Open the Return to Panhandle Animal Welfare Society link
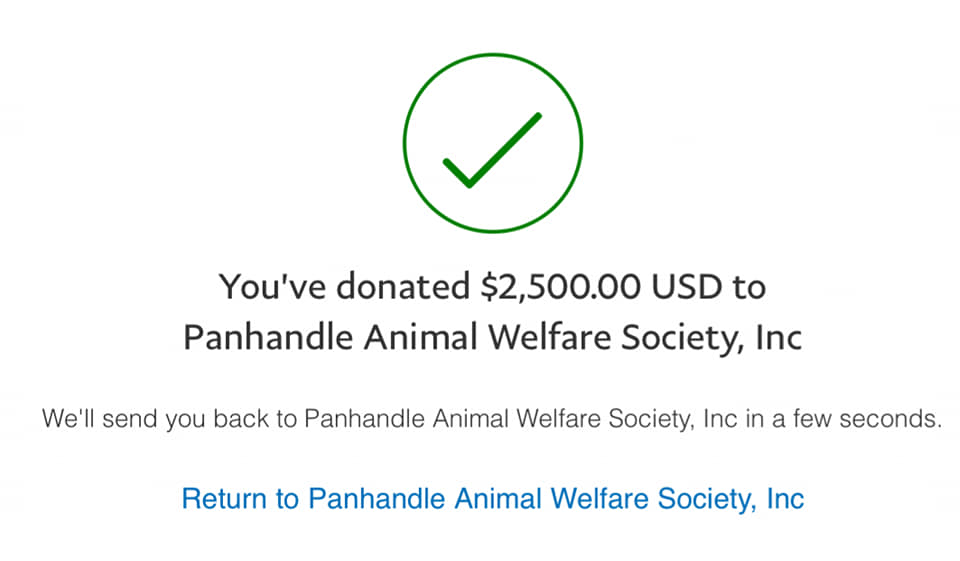Screen dimensions: 960x561 click(x=492, y=498)
